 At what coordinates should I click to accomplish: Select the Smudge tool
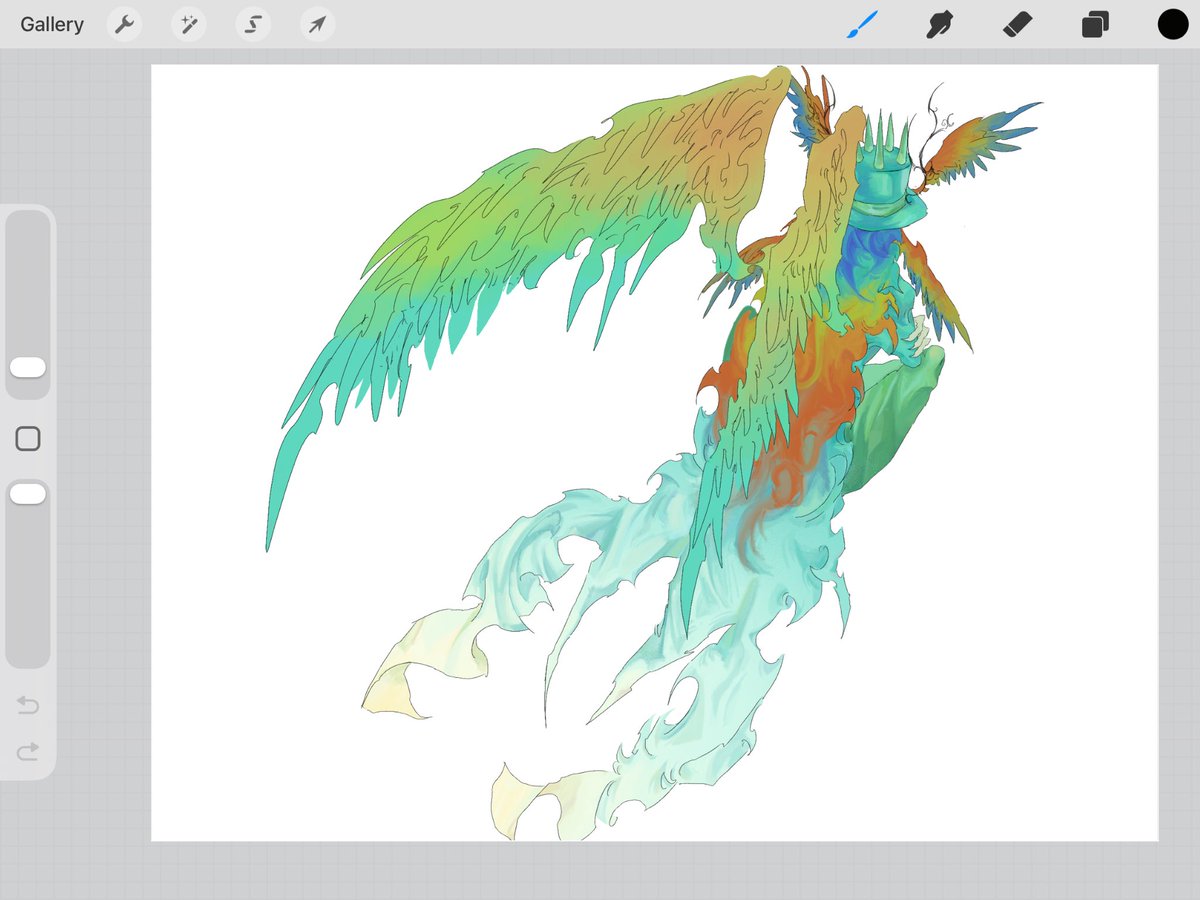click(x=938, y=25)
